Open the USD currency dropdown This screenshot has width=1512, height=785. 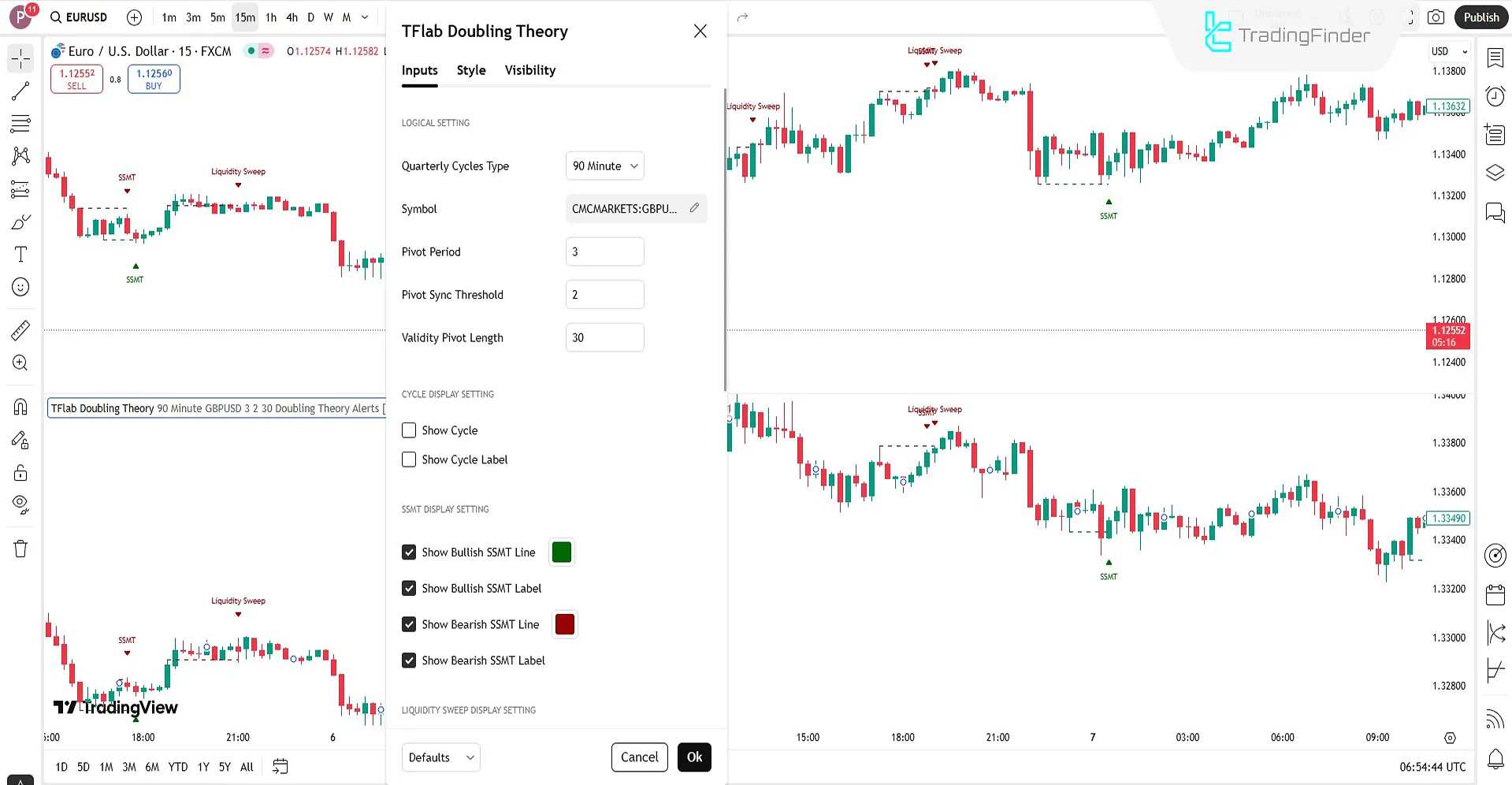pos(1448,50)
